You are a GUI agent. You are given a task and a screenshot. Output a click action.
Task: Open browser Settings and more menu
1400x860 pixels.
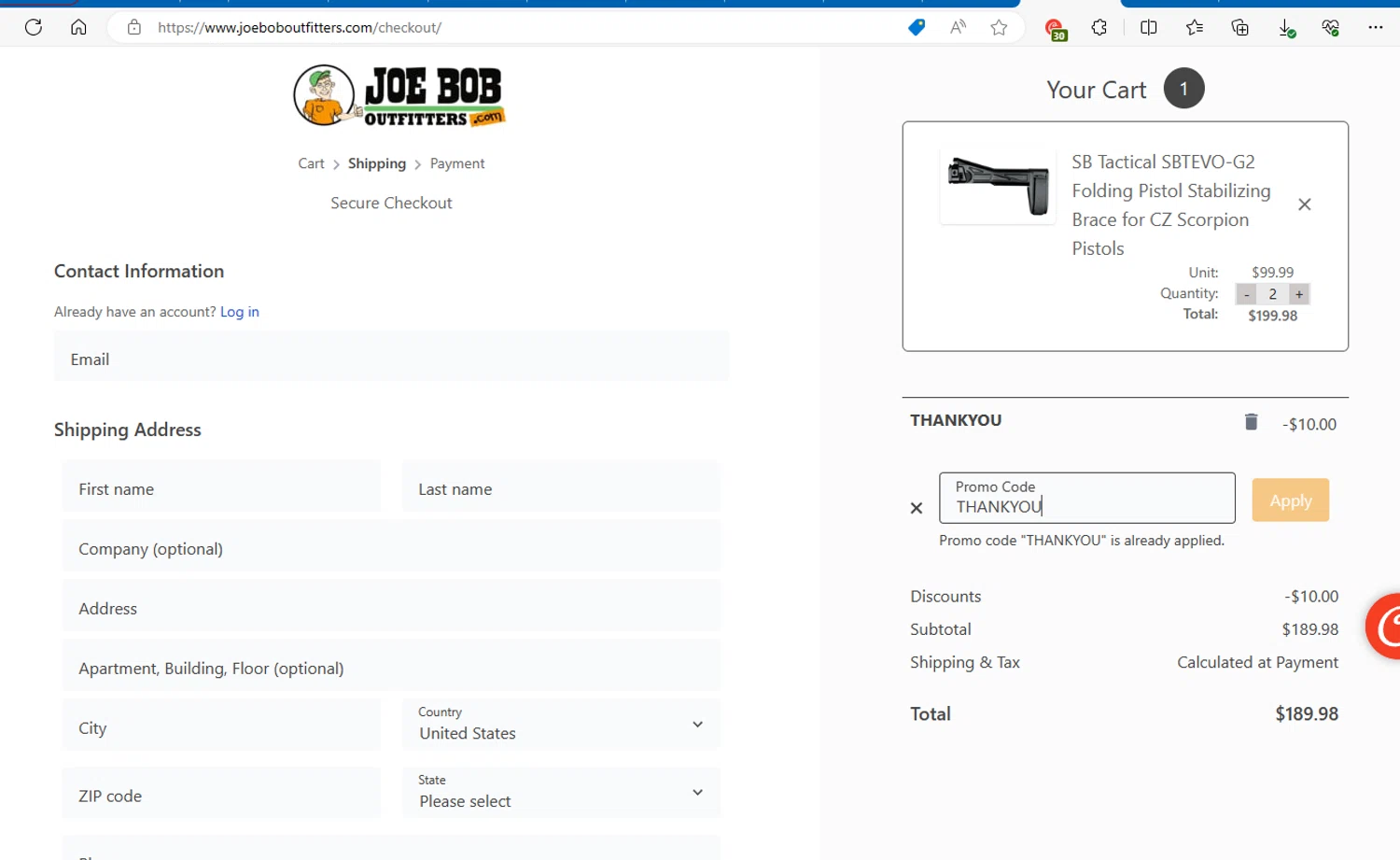(1376, 27)
